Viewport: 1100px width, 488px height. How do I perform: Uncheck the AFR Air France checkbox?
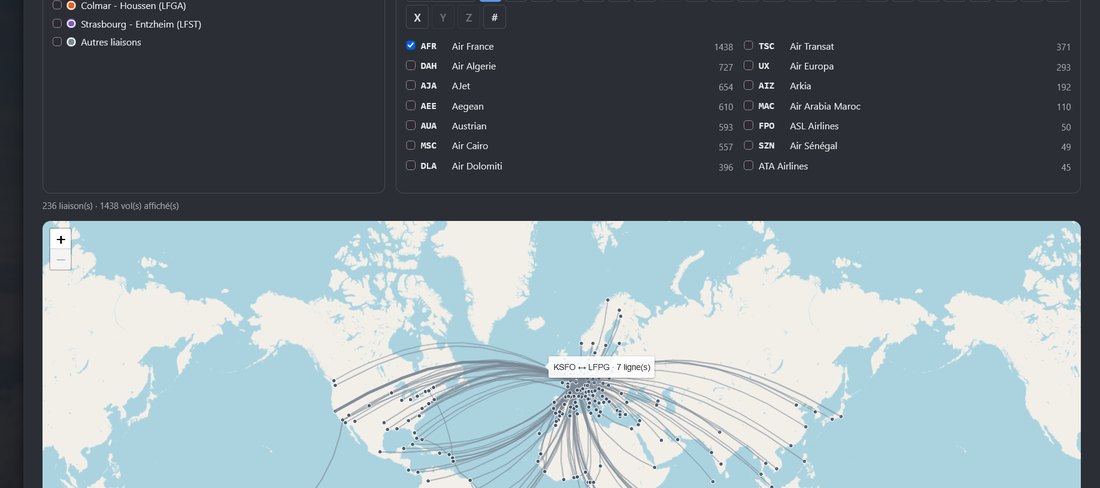click(411, 46)
